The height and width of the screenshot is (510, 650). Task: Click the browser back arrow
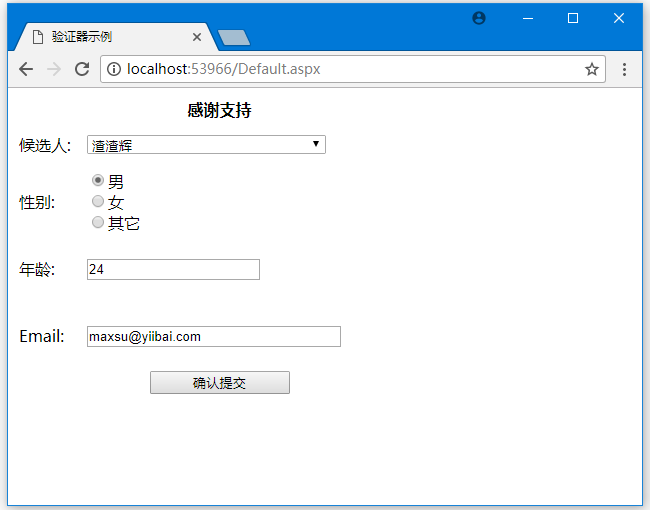coord(26,69)
